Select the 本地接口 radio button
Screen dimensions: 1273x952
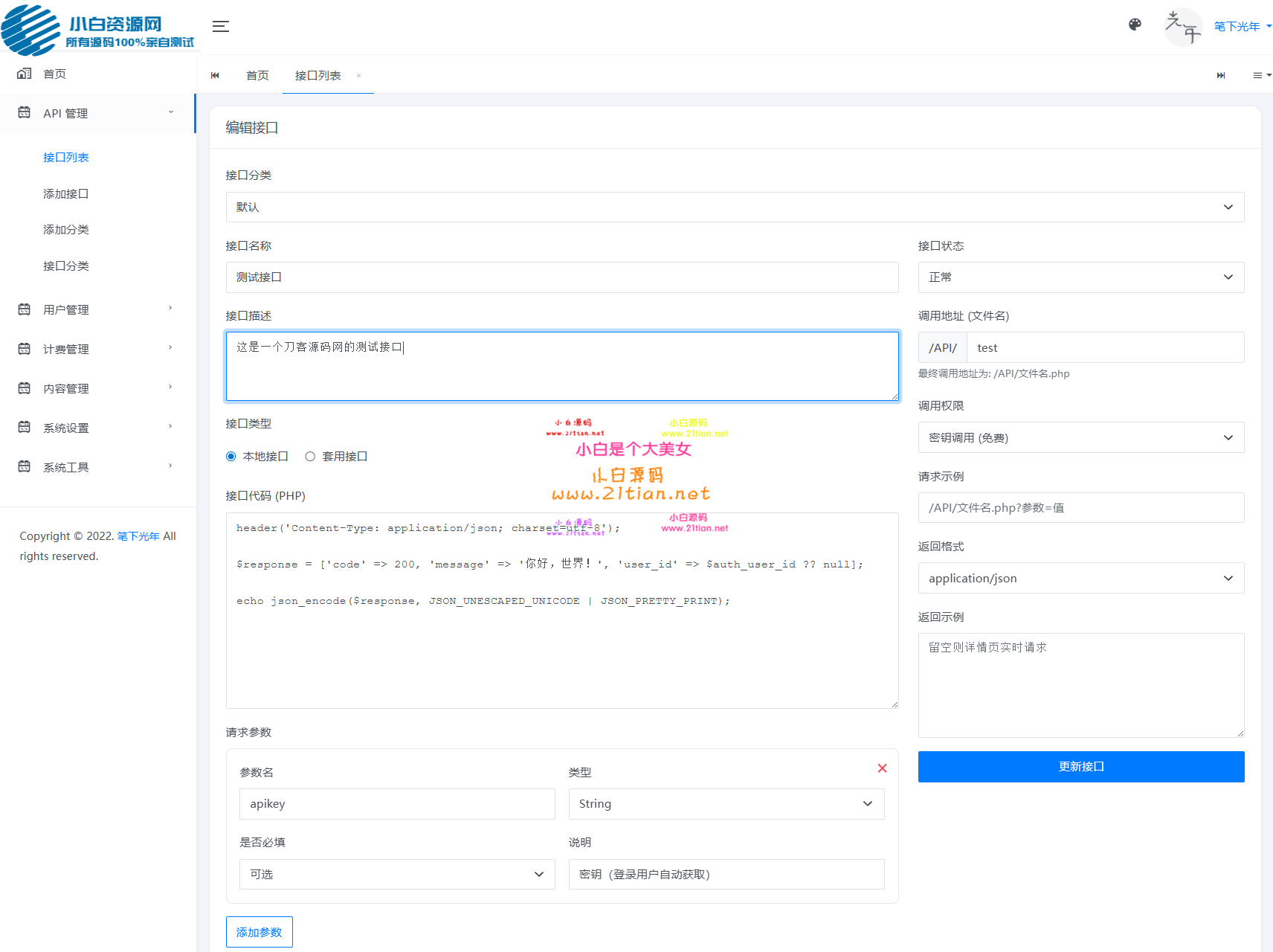tap(231, 456)
